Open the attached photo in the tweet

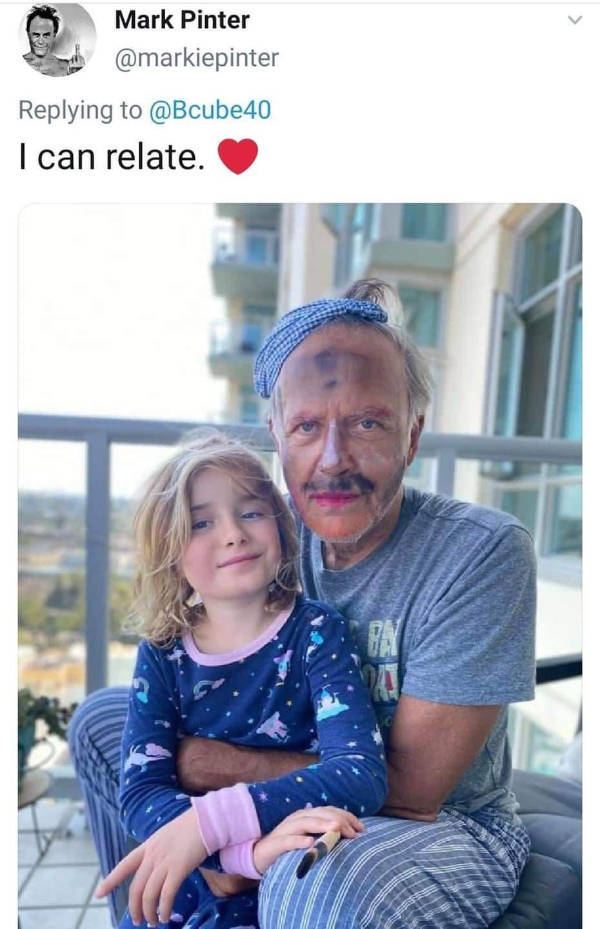(x=300, y=566)
